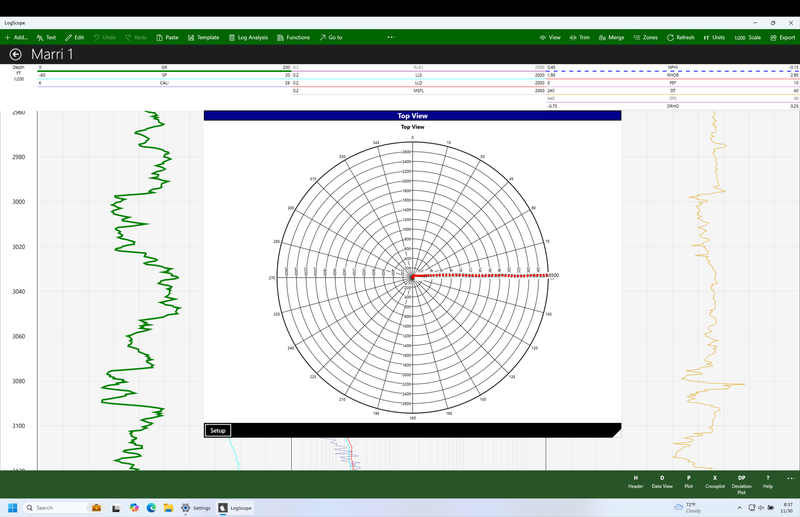Click the Export button

click(x=782, y=37)
